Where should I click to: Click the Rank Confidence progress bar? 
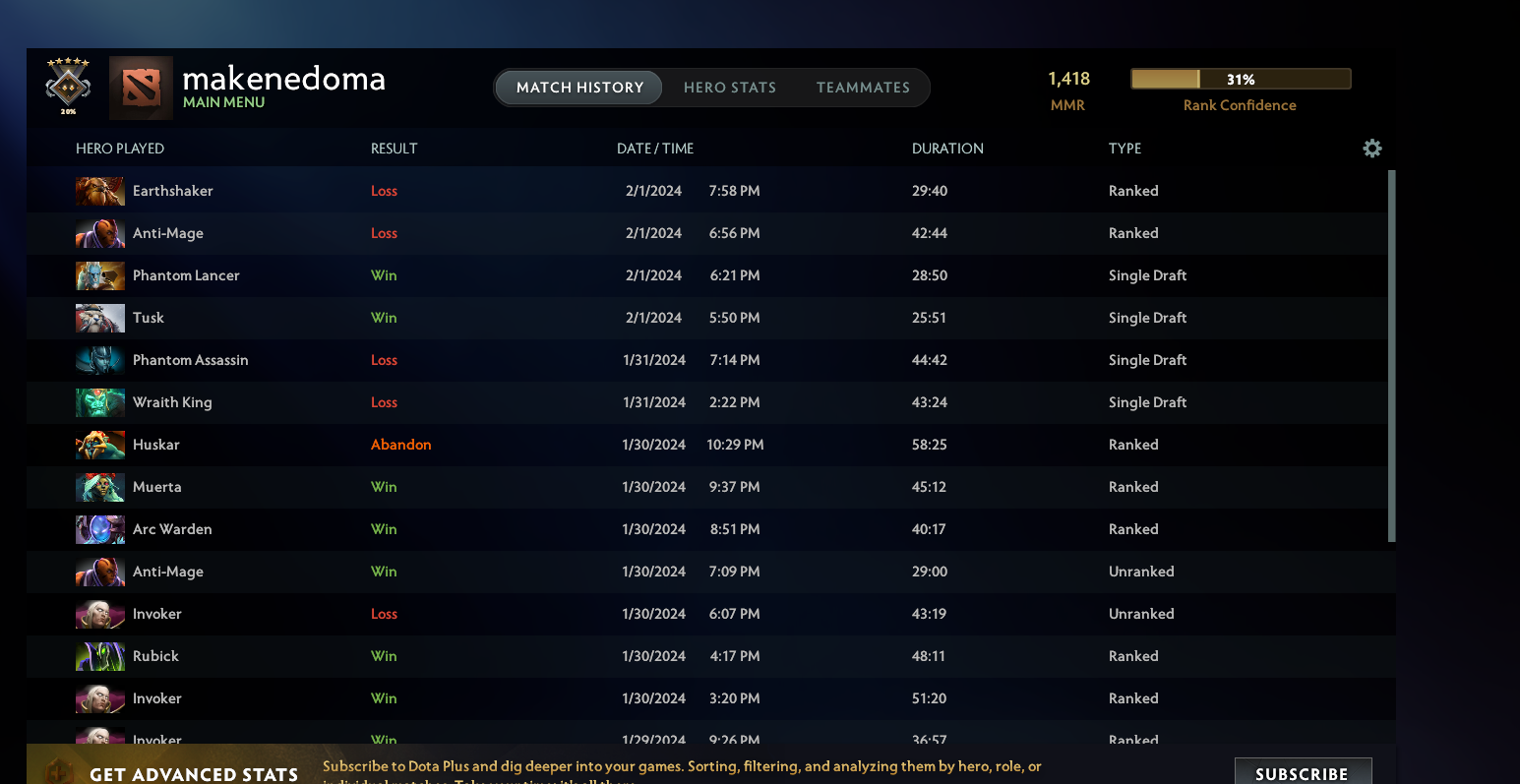(1240, 79)
